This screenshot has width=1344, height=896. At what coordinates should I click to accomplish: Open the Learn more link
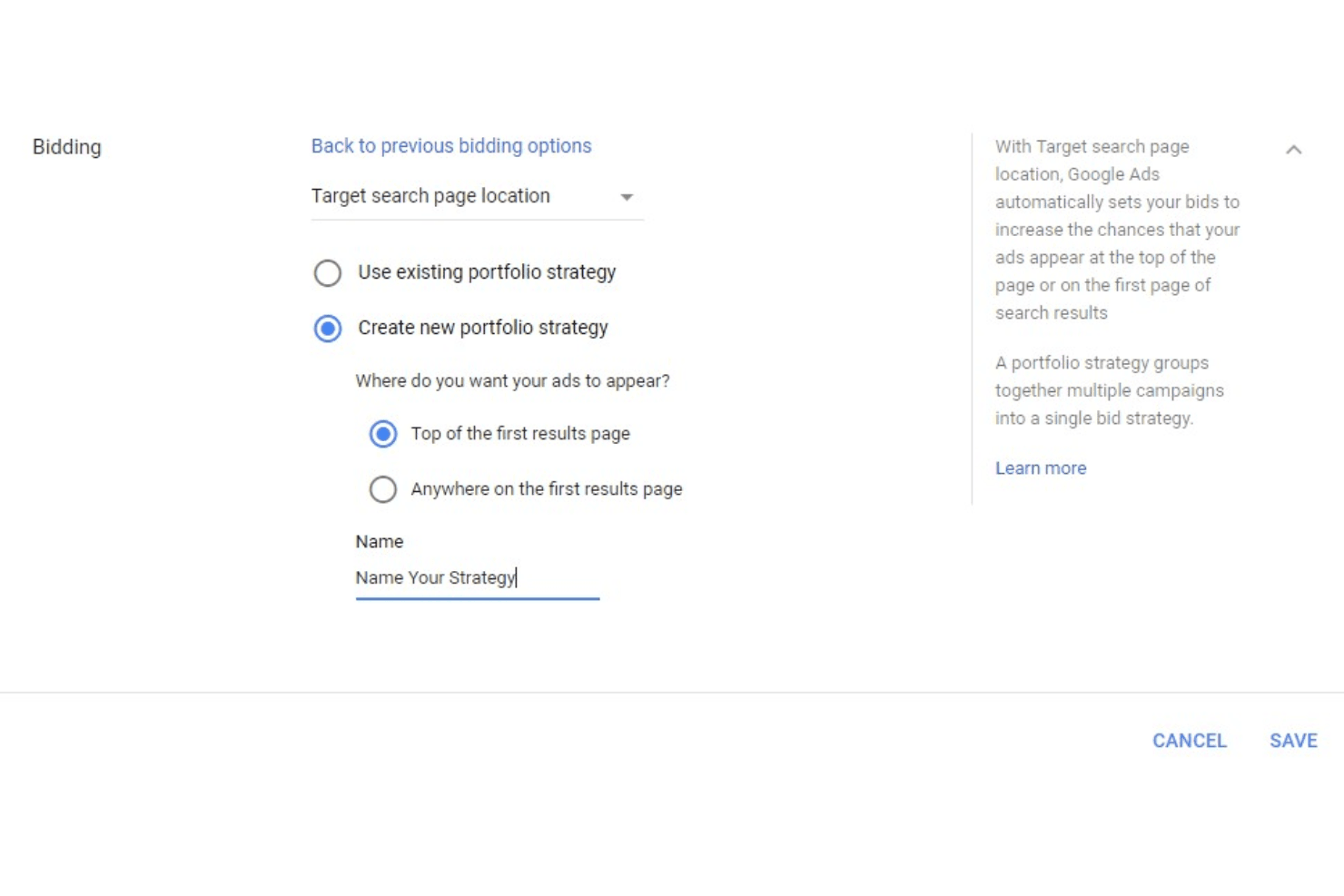click(x=1041, y=468)
